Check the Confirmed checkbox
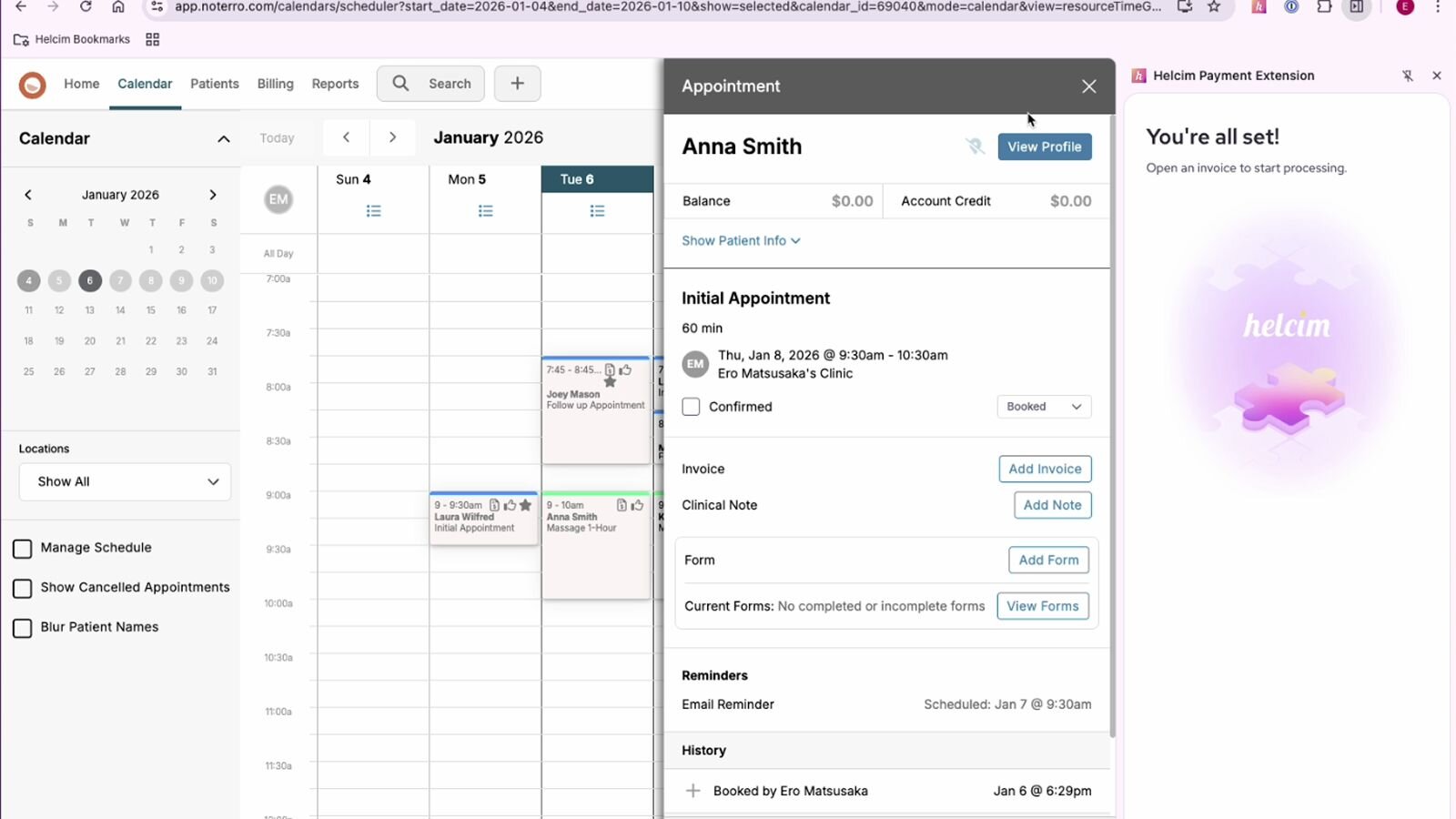 (x=692, y=407)
